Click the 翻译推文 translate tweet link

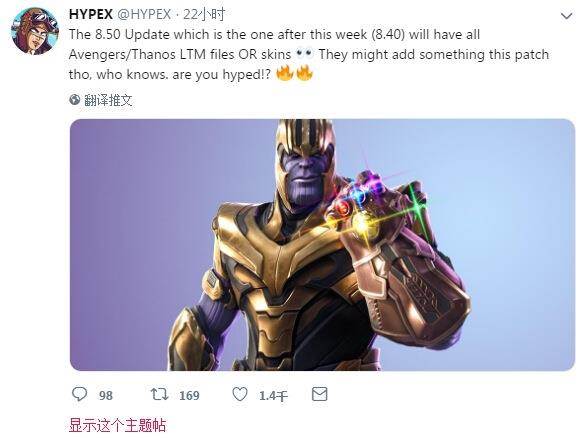(x=108, y=100)
